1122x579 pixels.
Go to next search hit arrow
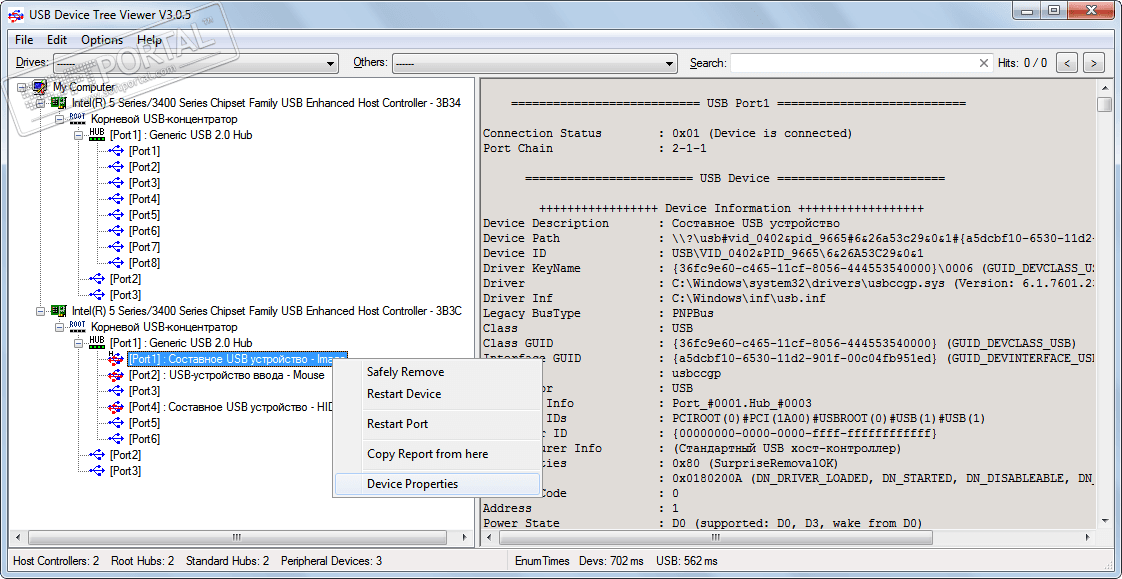(x=1093, y=63)
